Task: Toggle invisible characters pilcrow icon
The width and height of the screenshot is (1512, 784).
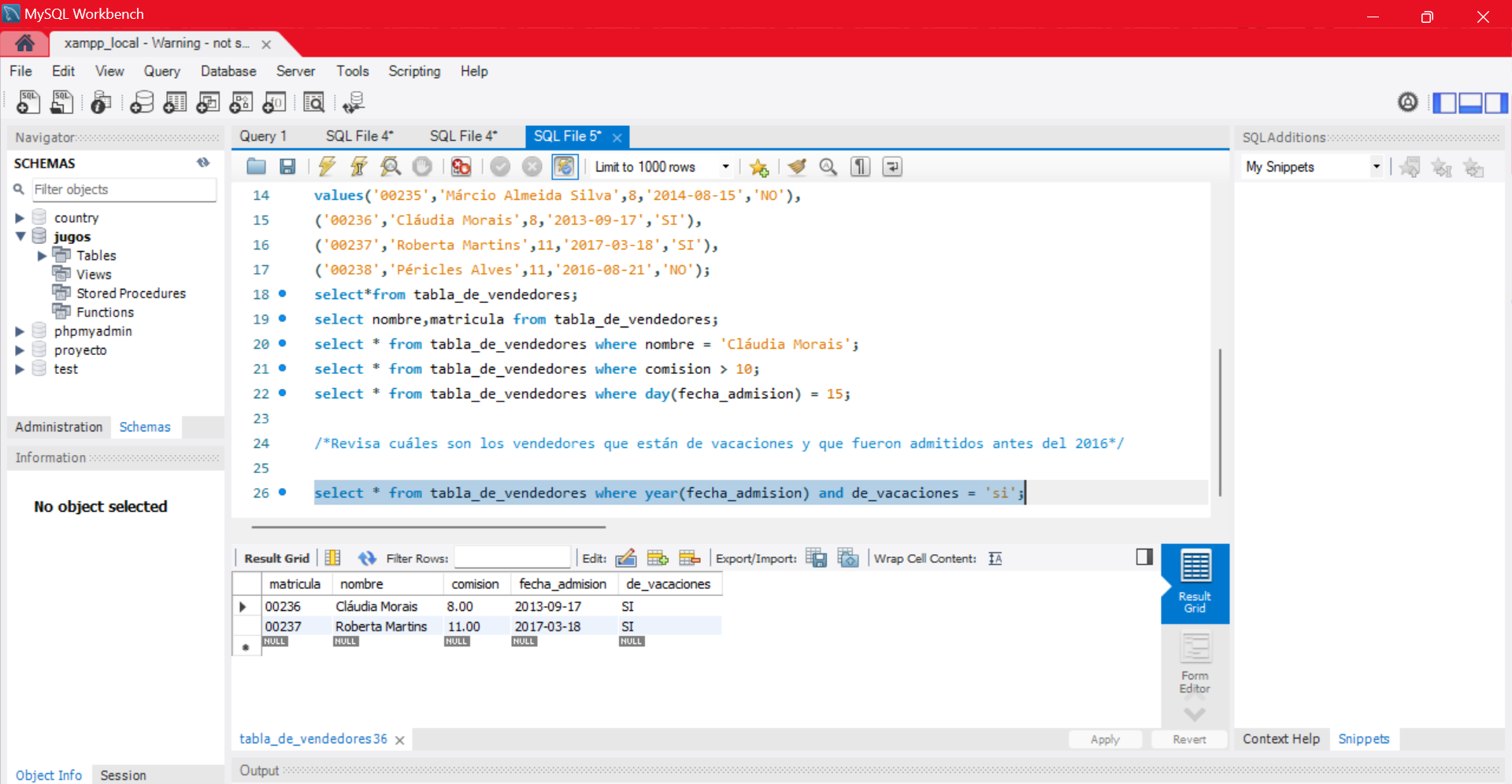Action: click(860, 166)
